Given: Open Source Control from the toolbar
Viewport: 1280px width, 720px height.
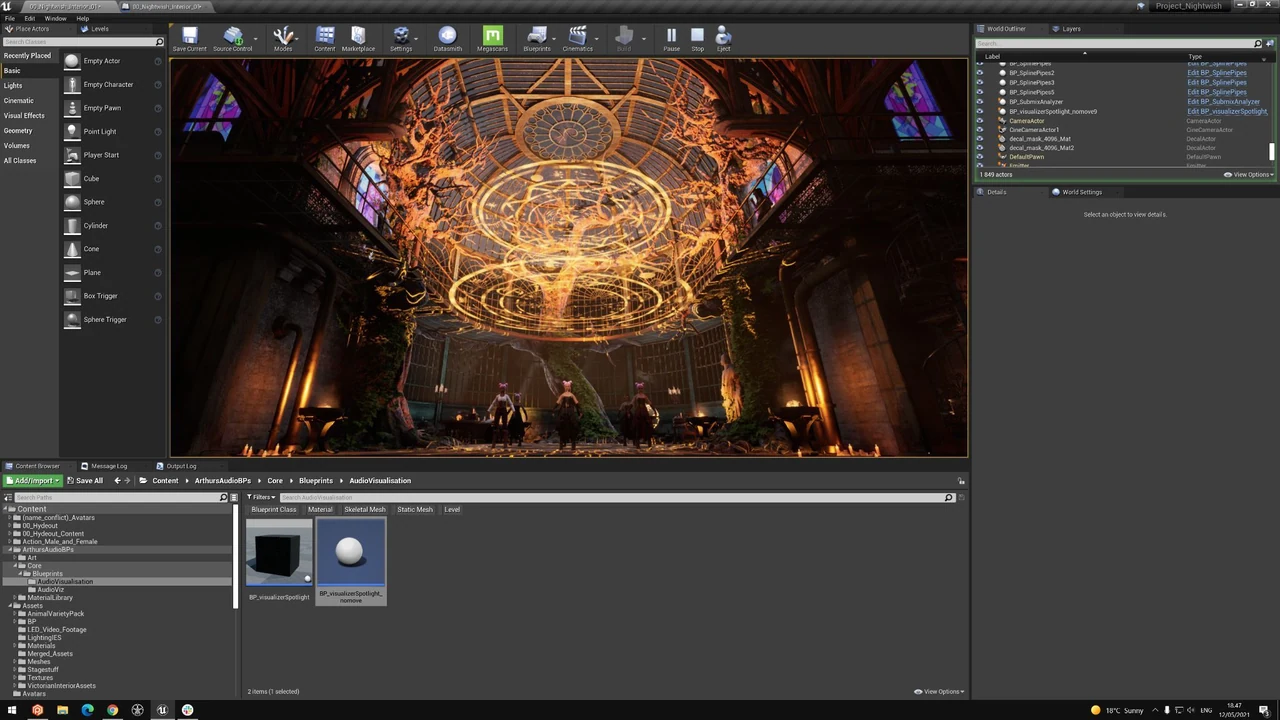Looking at the screenshot, I should pyautogui.click(x=232, y=40).
